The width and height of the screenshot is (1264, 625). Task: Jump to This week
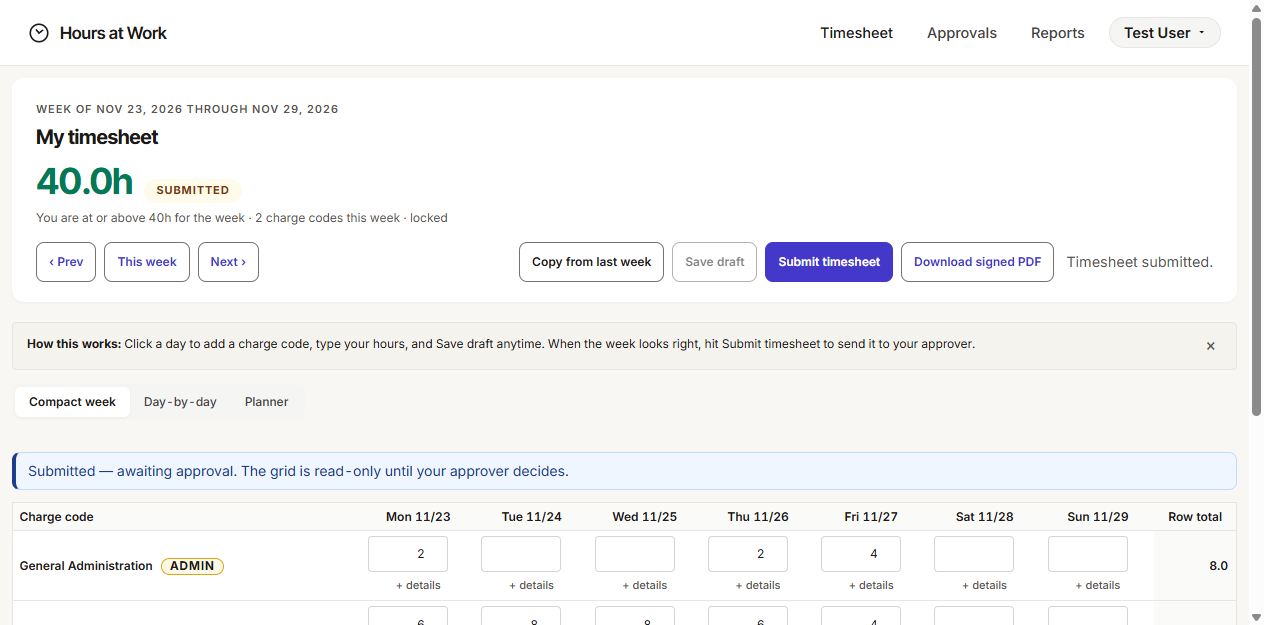147,262
